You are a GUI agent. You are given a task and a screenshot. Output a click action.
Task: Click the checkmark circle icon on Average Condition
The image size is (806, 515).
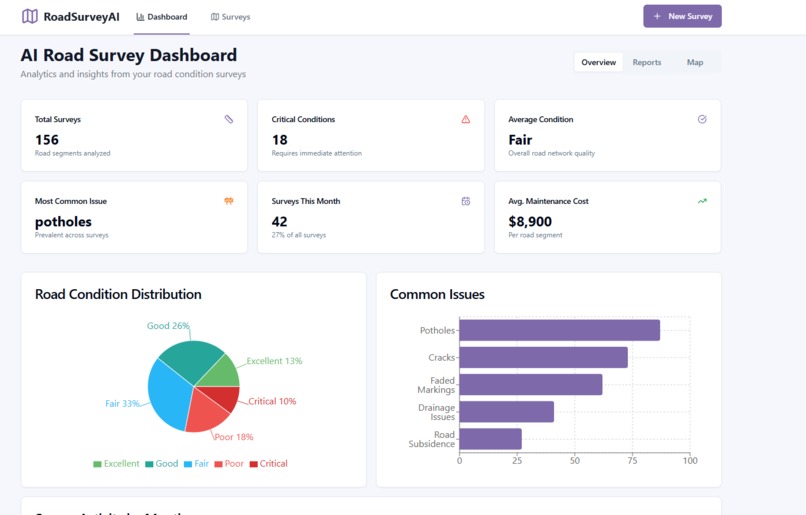tap(702, 119)
